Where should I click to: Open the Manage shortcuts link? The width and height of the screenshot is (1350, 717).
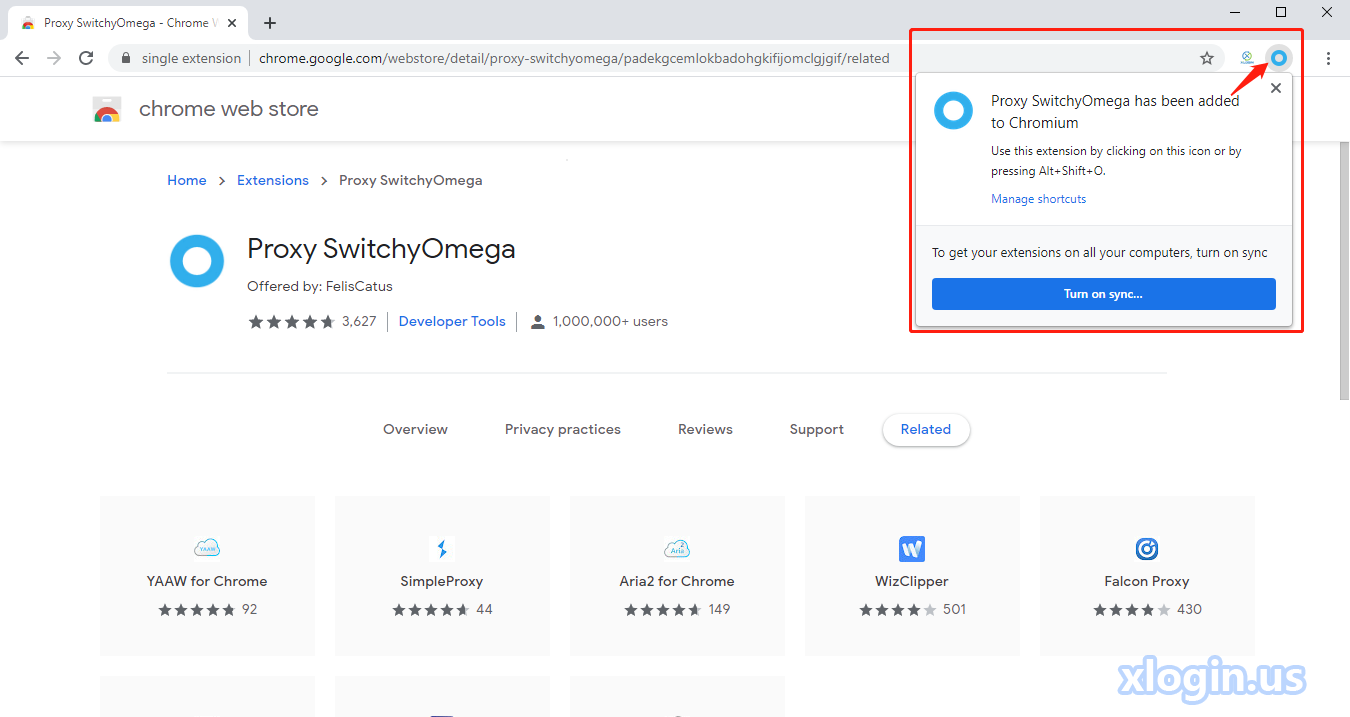[1038, 199]
